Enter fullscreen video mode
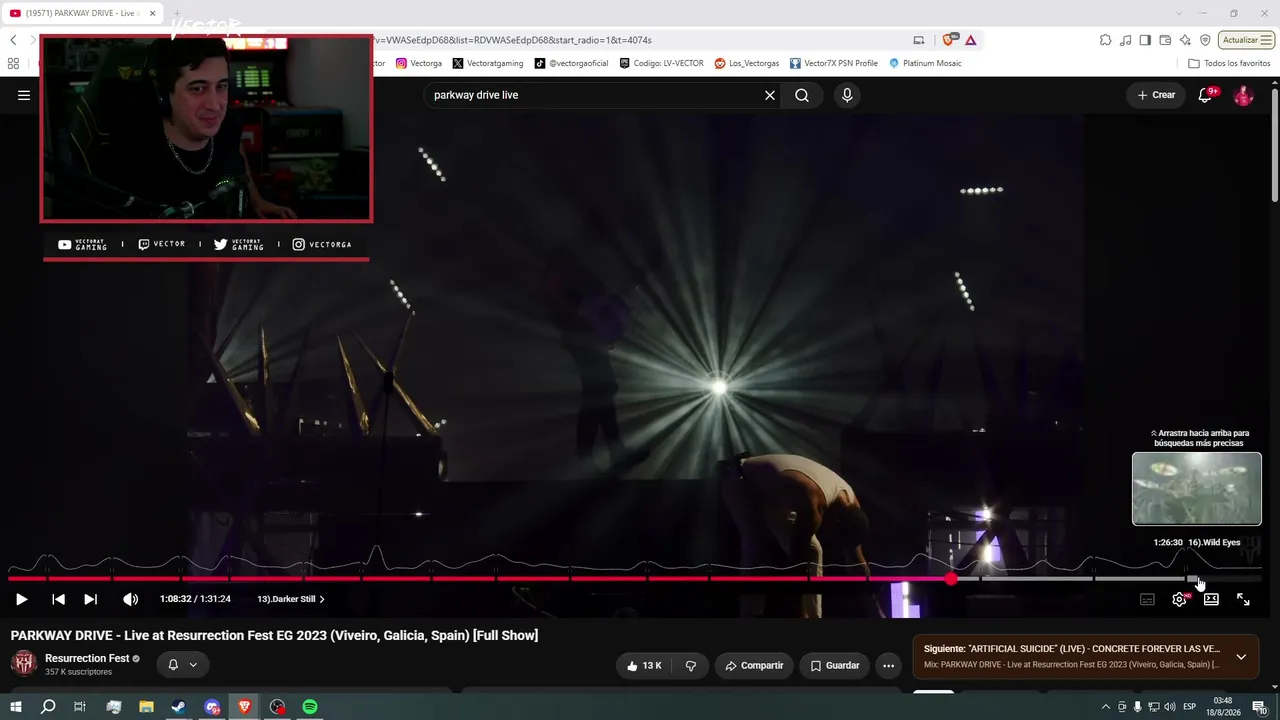Image resolution: width=1280 pixels, height=720 pixels. pyautogui.click(x=1243, y=599)
